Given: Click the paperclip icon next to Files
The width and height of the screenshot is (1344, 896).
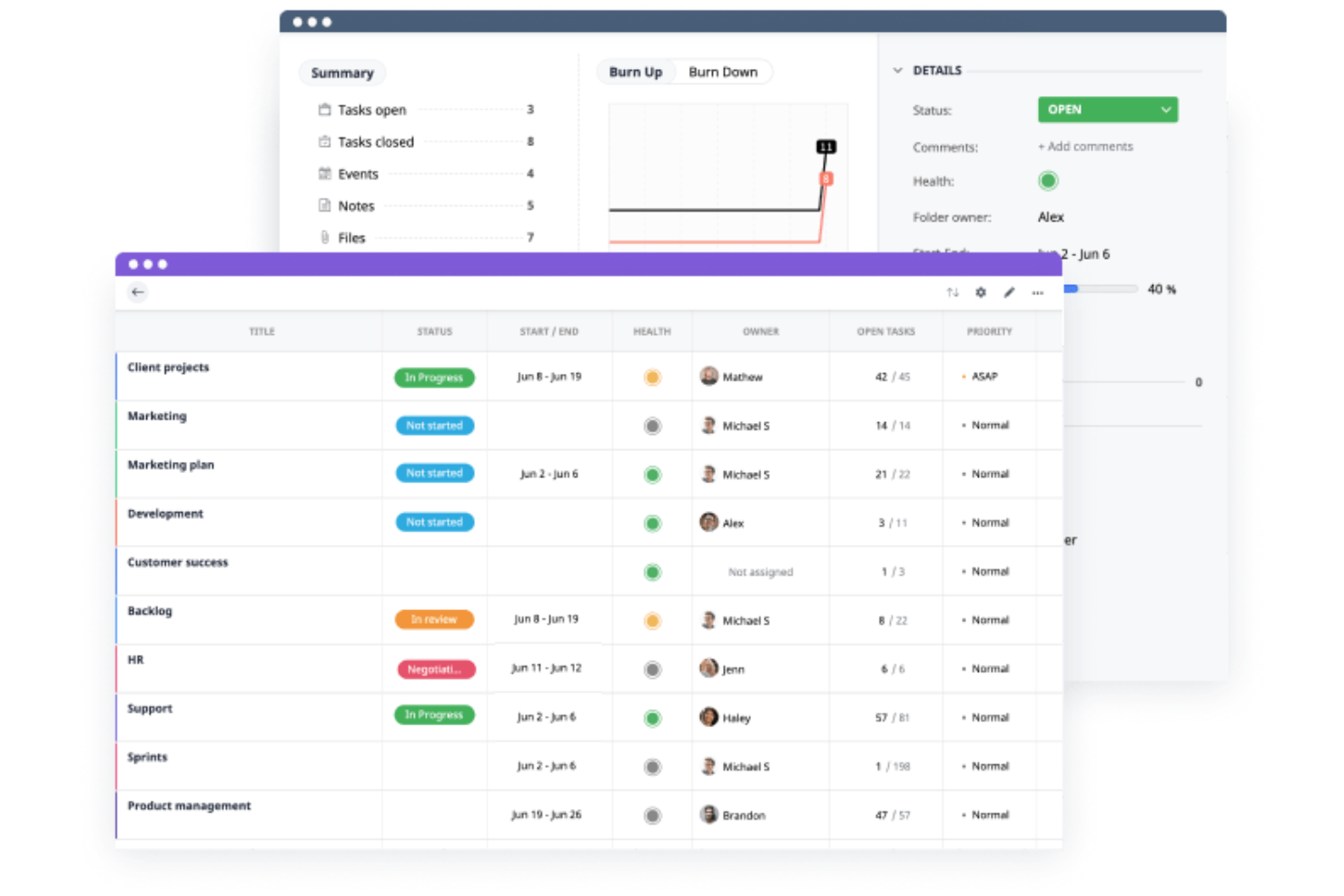Looking at the screenshot, I should tap(324, 237).
